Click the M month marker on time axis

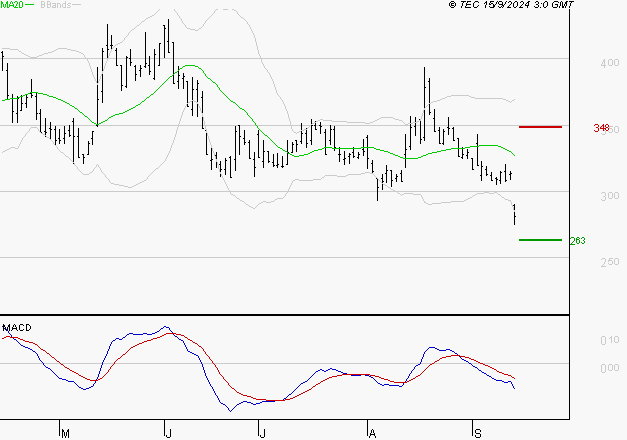[x=66, y=433]
